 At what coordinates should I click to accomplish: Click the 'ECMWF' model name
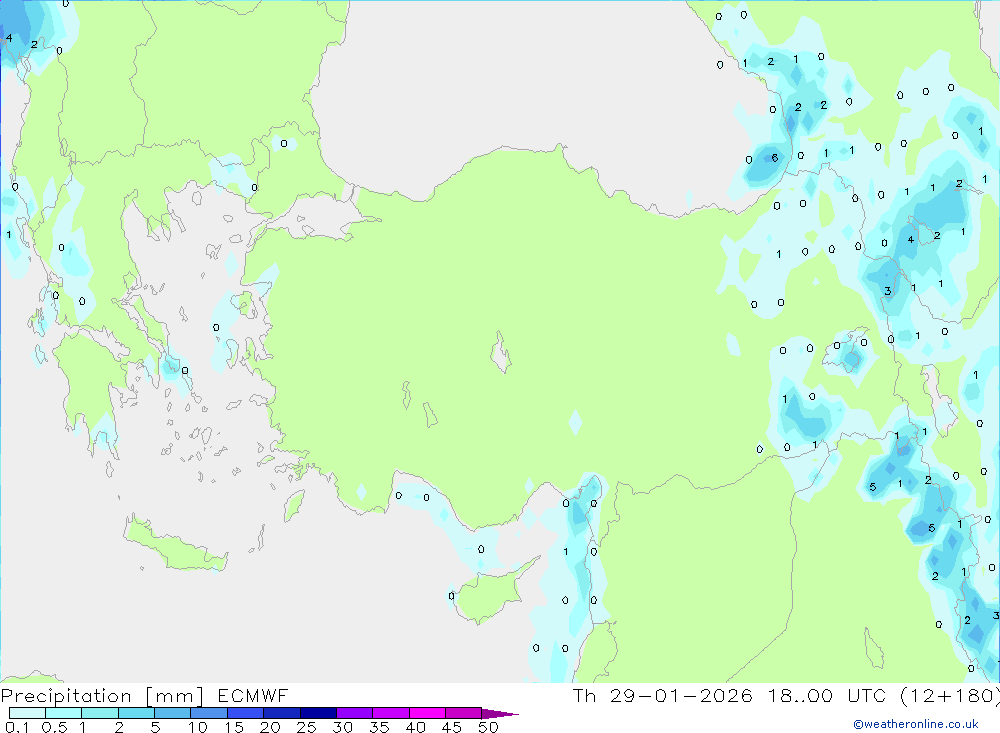[x=253, y=695]
